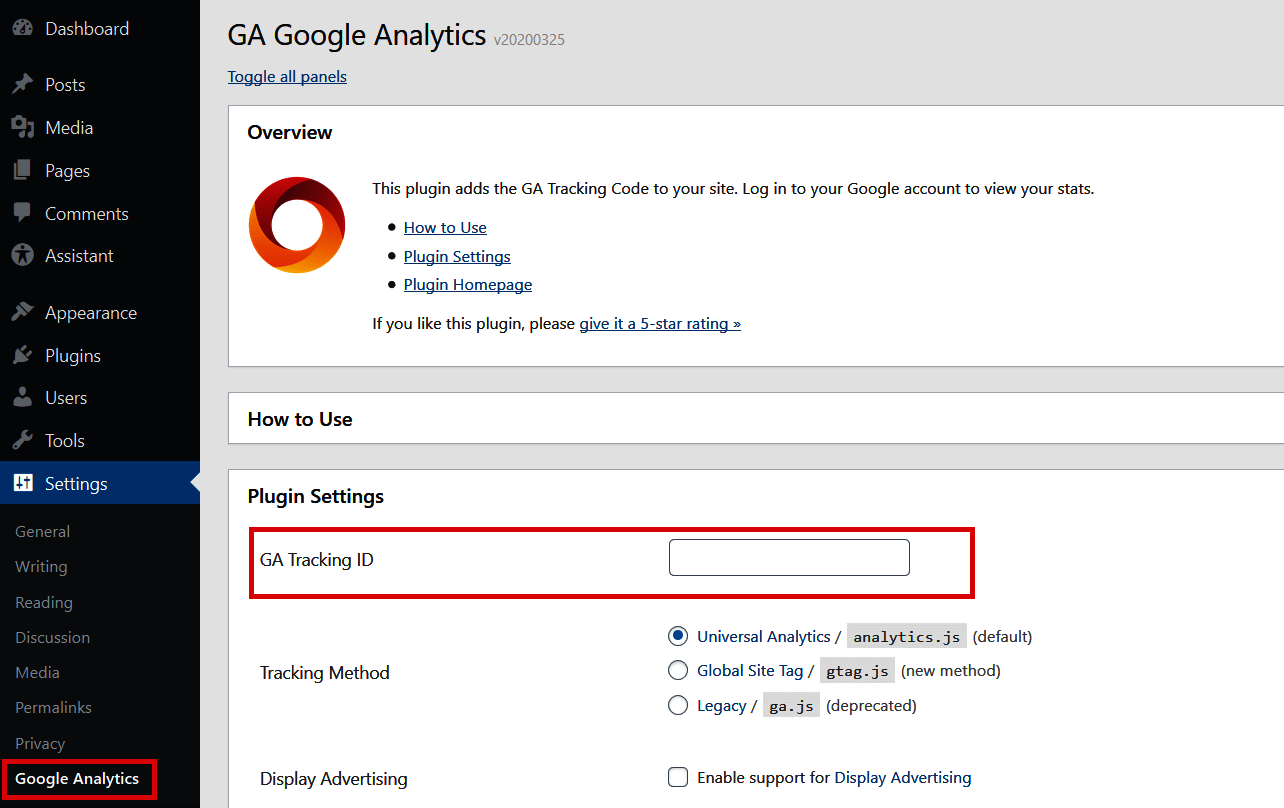Click the Dashboard gauge icon
The height and width of the screenshot is (808, 1284).
click(x=22, y=29)
